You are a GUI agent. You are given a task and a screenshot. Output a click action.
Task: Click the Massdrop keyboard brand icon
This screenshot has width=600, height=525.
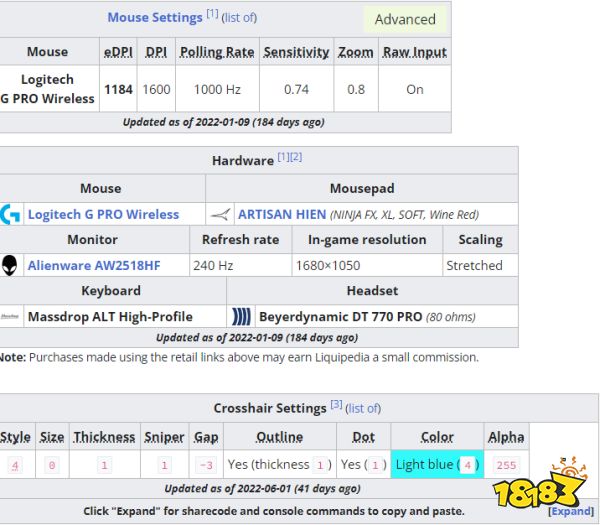[10, 316]
